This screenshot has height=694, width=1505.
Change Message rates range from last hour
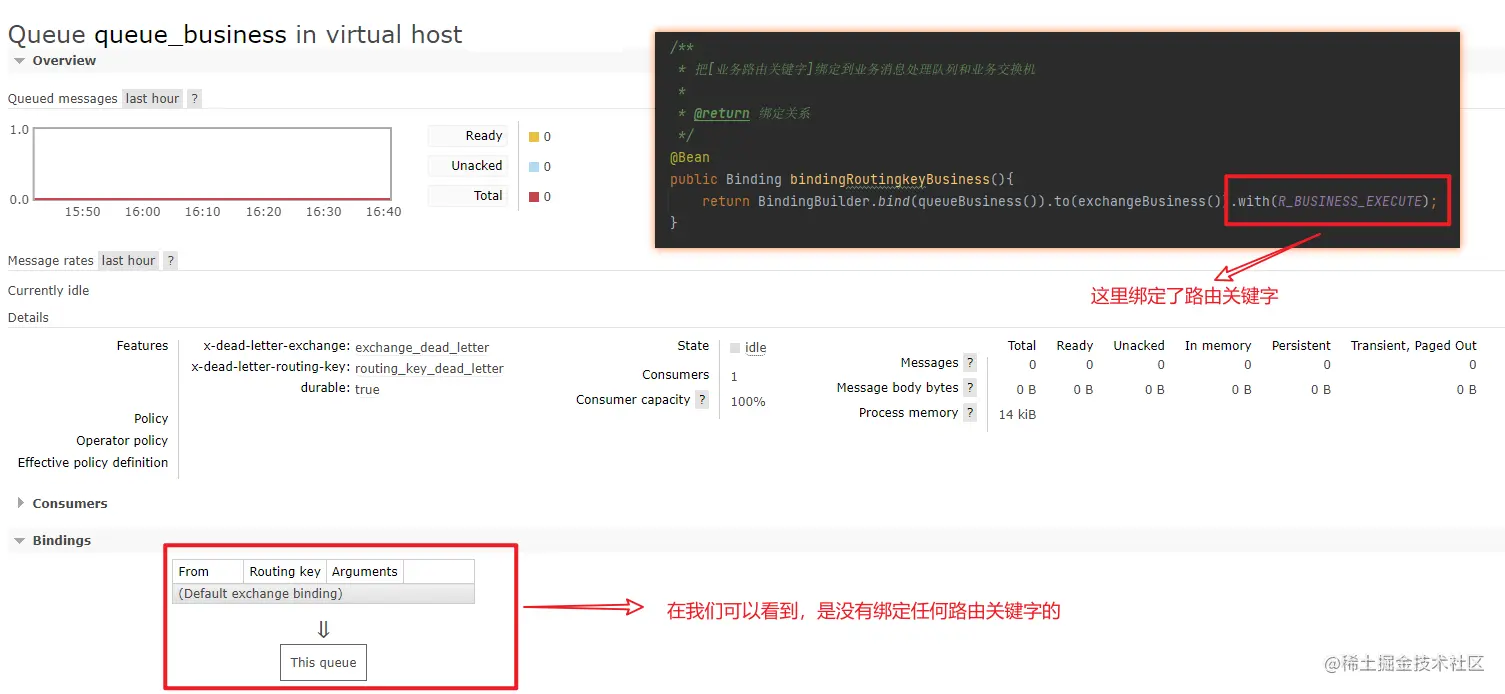(128, 261)
